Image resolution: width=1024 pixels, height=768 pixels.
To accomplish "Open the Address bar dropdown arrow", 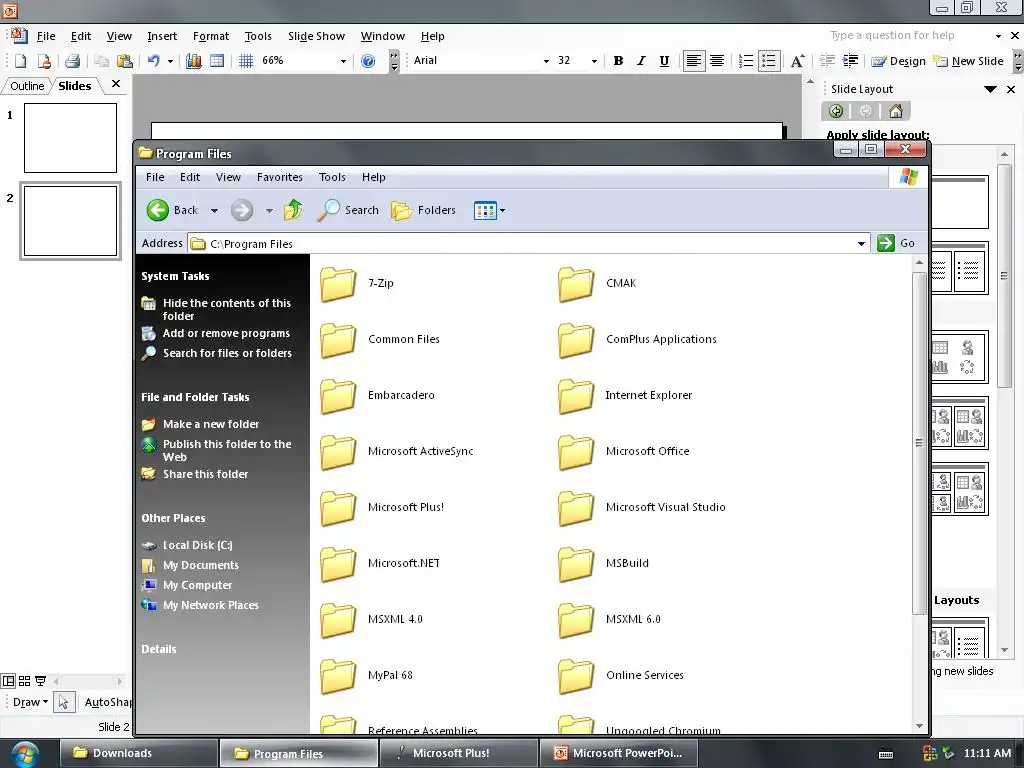I will 861,244.
